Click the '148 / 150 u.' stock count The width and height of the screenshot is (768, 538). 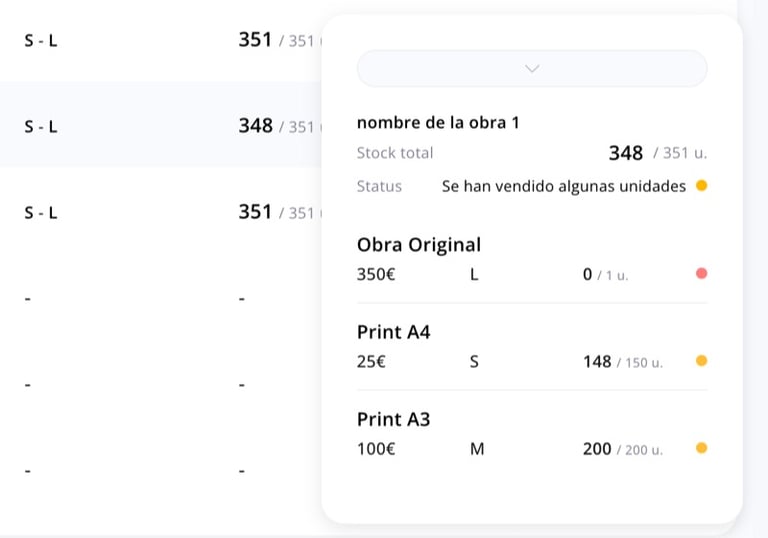point(622,361)
